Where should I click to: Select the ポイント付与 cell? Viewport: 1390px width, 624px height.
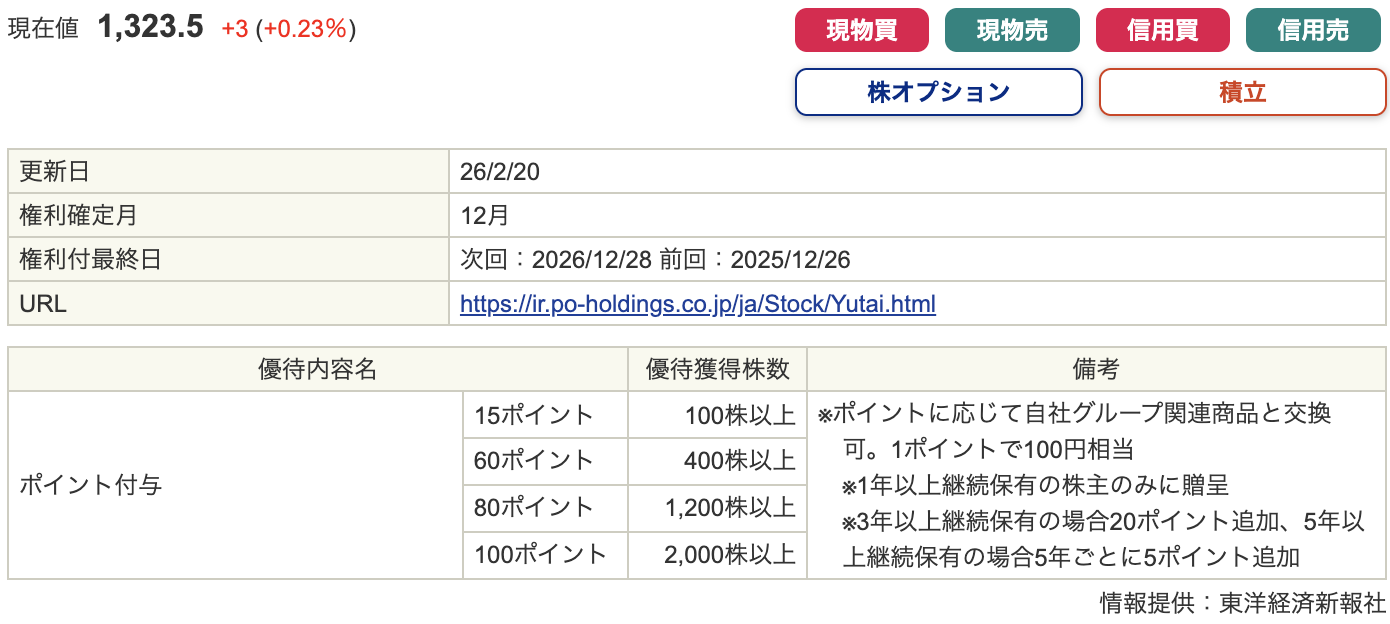(90, 486)
